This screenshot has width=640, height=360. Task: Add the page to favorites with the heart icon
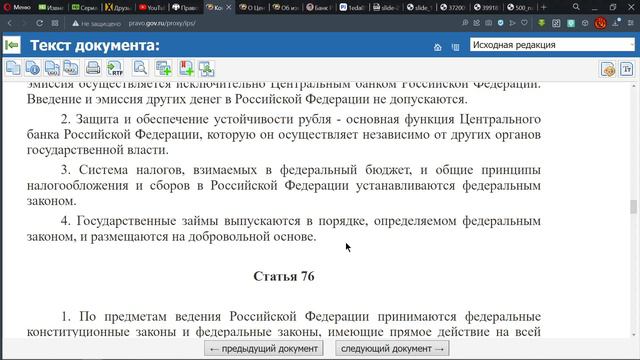pos(524,23)
